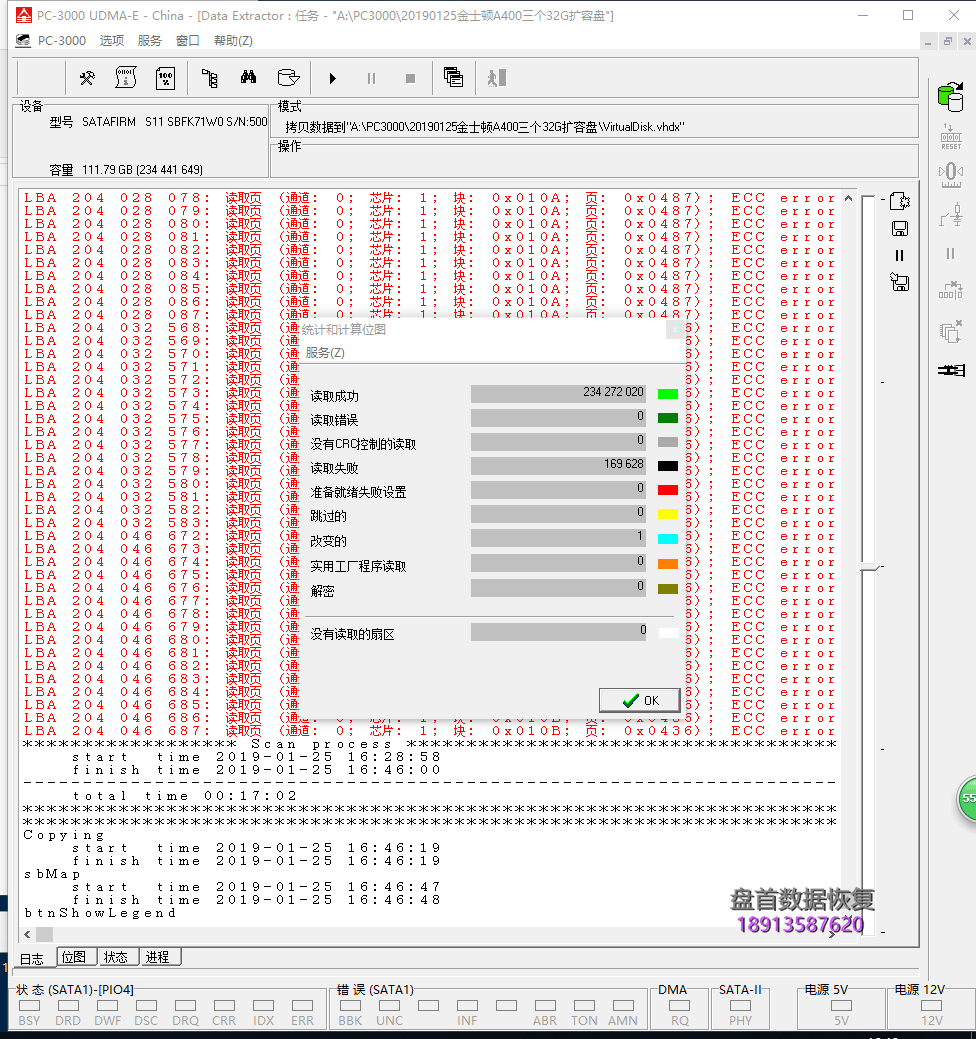Click the 改变的 value field showing 1
976x1039 pixels.
558,537
